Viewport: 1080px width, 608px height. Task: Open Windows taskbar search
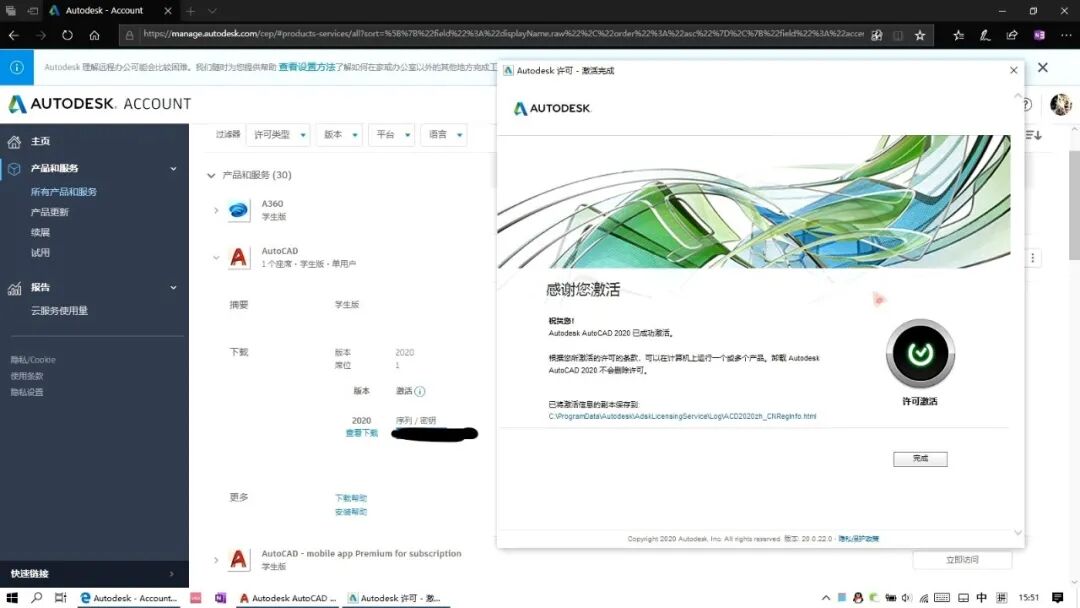37,598
